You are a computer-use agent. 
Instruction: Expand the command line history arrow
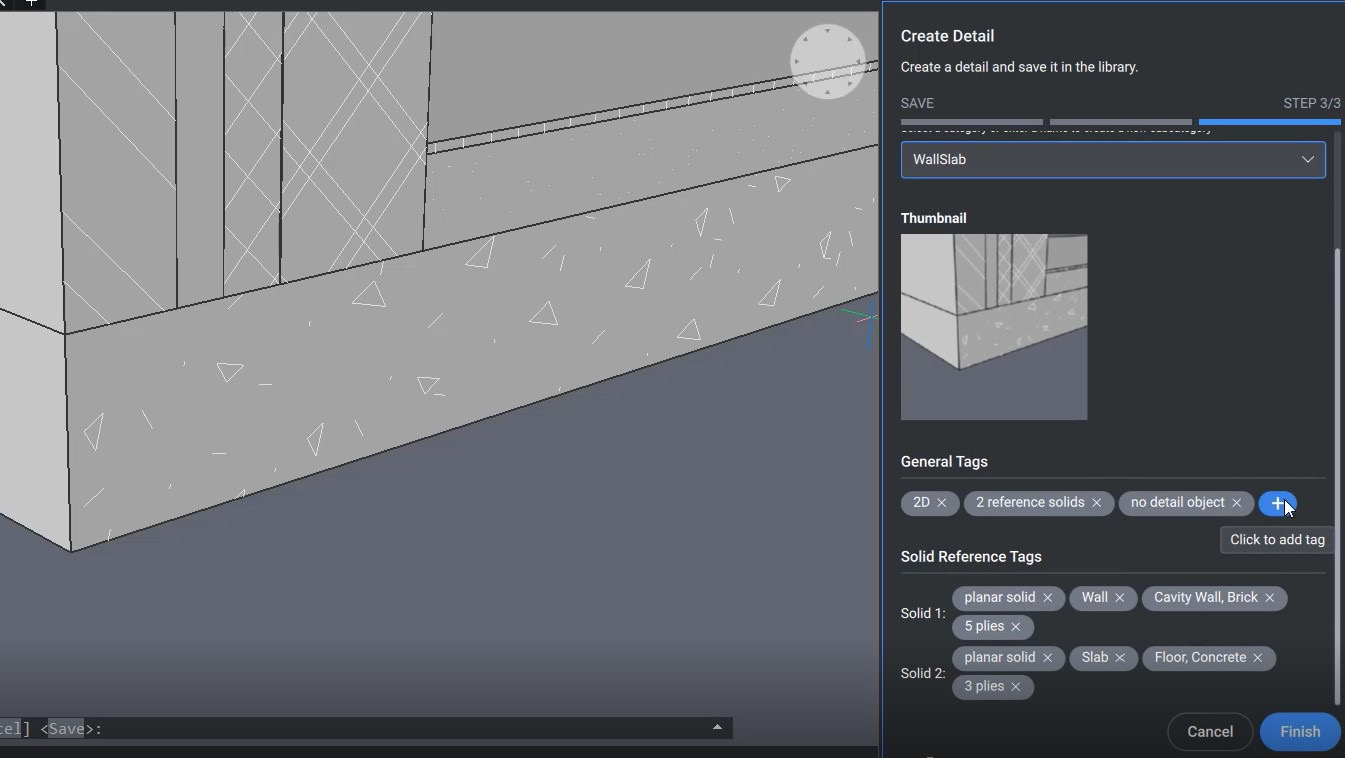click(717, 727)
